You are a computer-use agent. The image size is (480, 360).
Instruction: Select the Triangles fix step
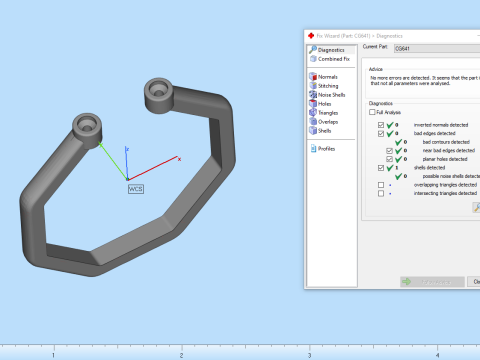(x=323, y=113)
